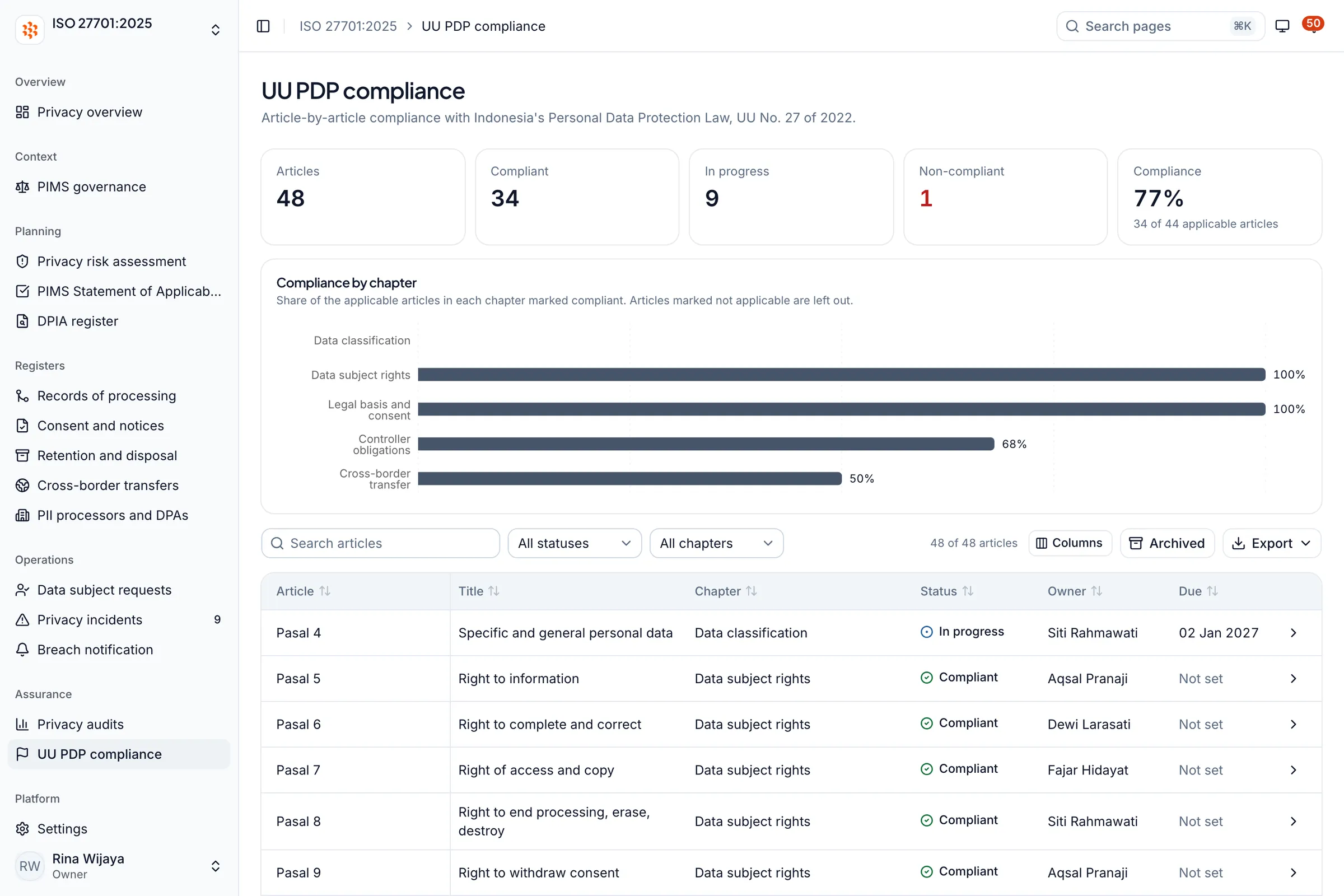Click the Settings gear icon

pos(22,829)
